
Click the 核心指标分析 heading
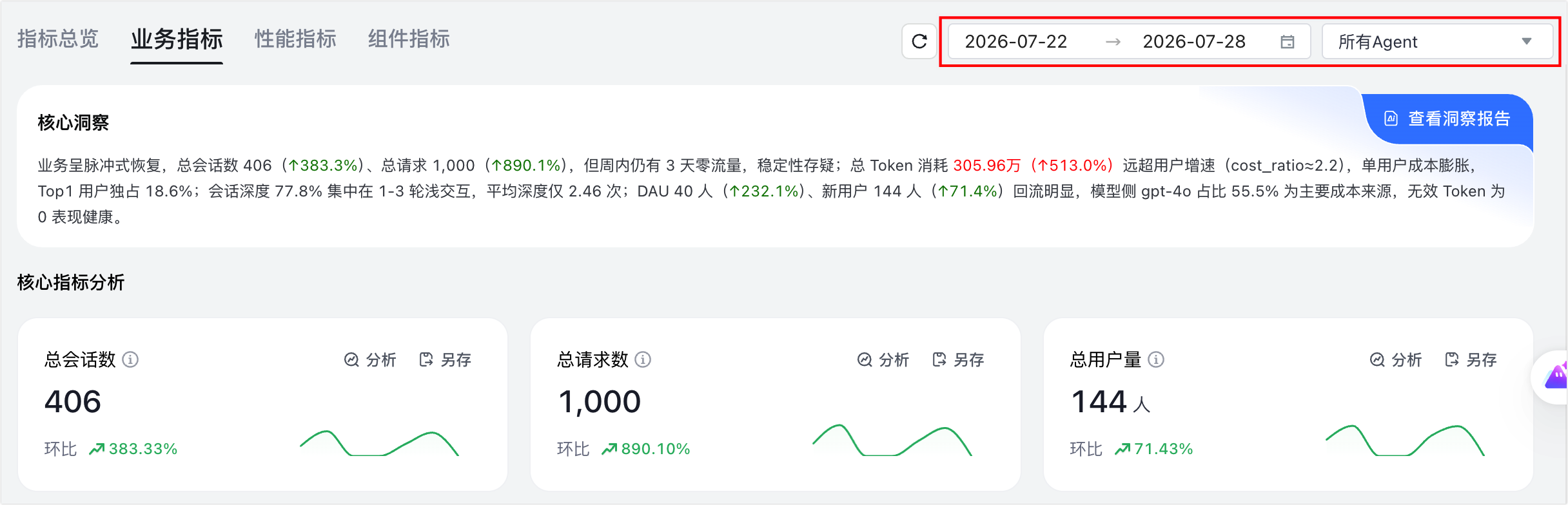(x=71, y=282)
